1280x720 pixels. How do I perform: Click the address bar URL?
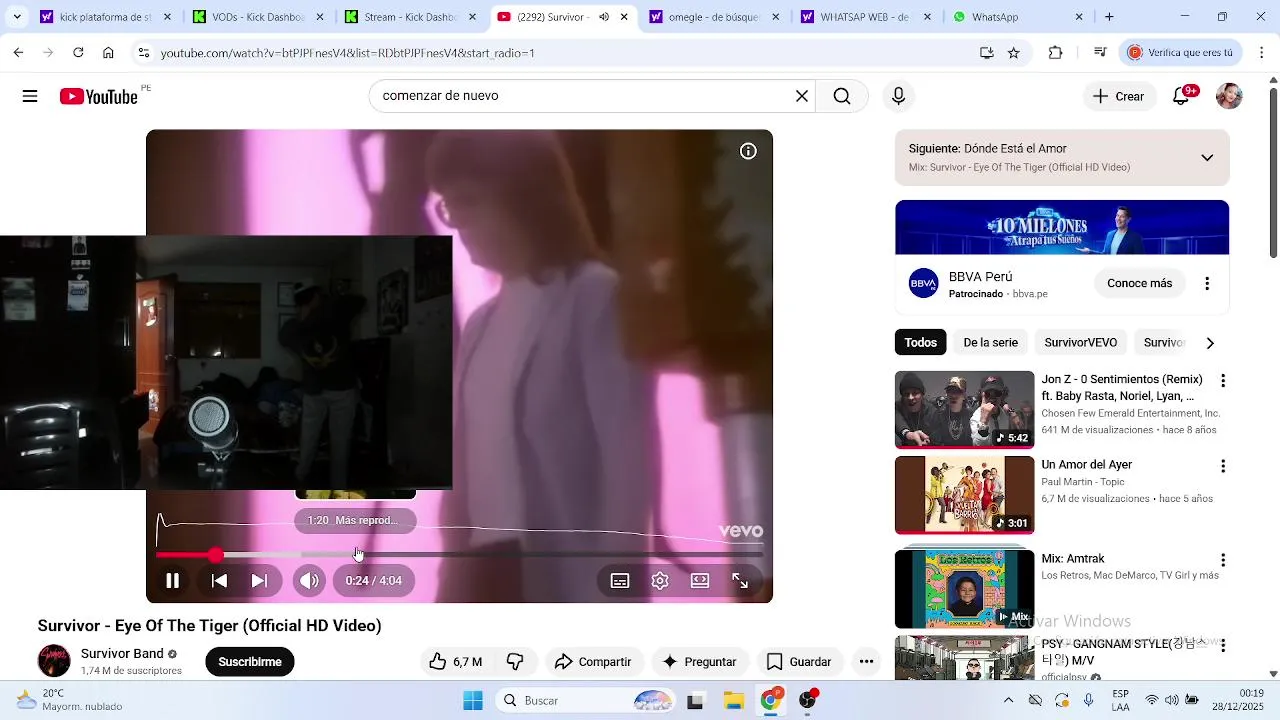pyautogui.click(x=347, y=53)
